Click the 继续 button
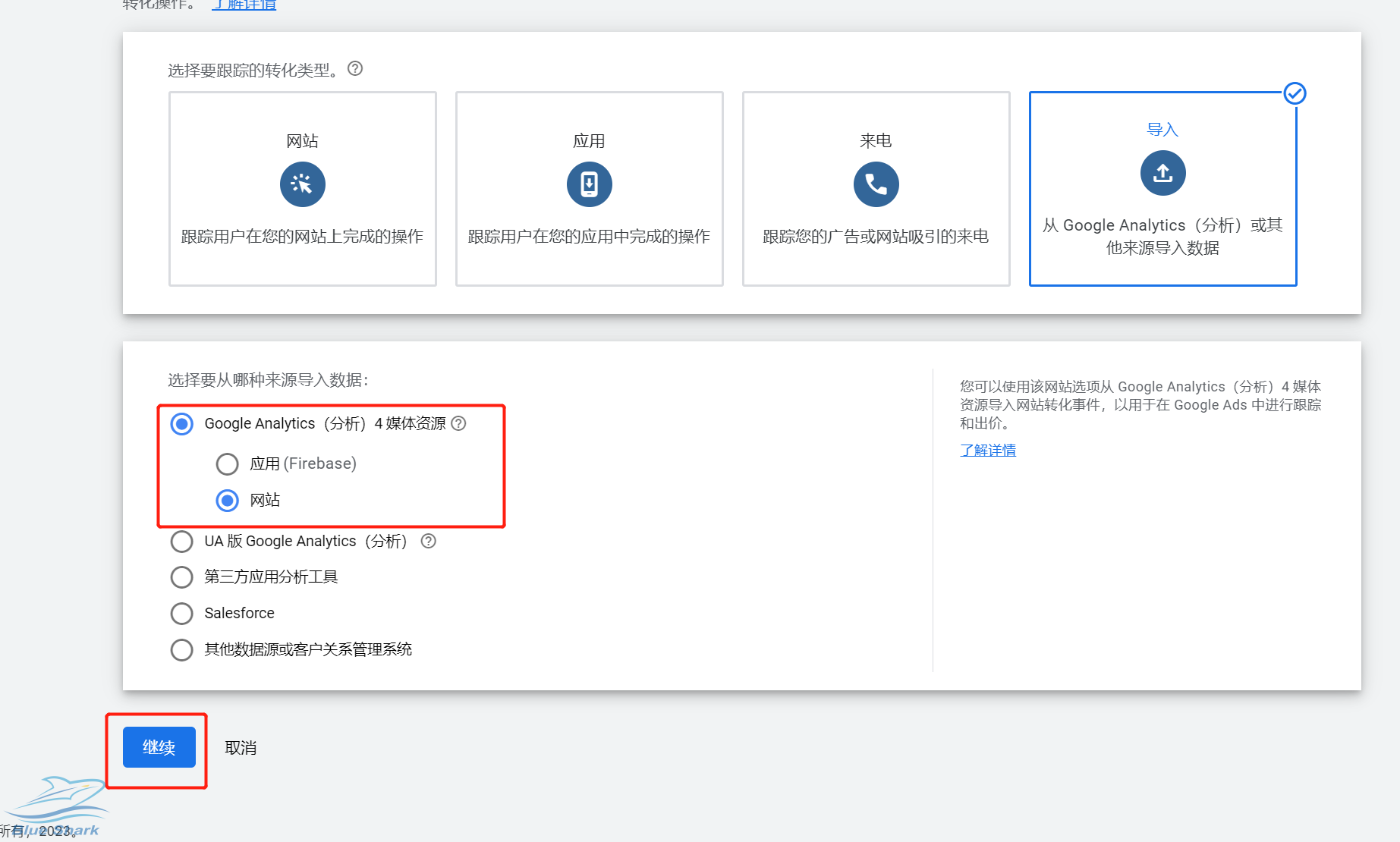Screen dimensions: 1400x842 pyautogui.click(x=159, y=747)
